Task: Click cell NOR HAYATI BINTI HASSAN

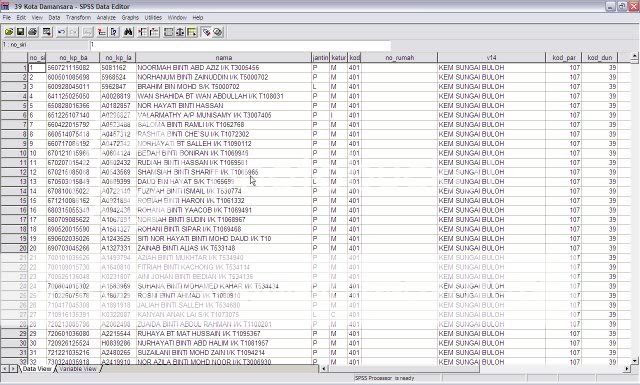Action: [x=224, y=106]
